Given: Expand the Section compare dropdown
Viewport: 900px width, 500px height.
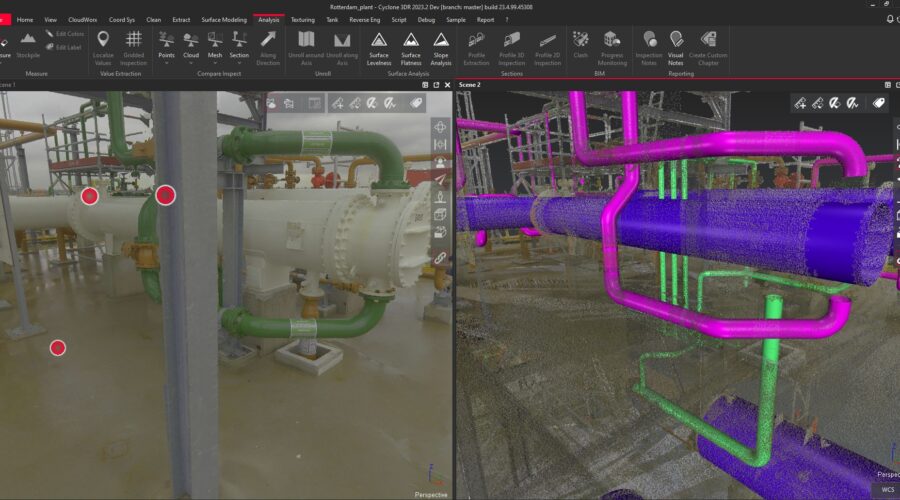Looking at the screenshot, I should click(239, 62).
